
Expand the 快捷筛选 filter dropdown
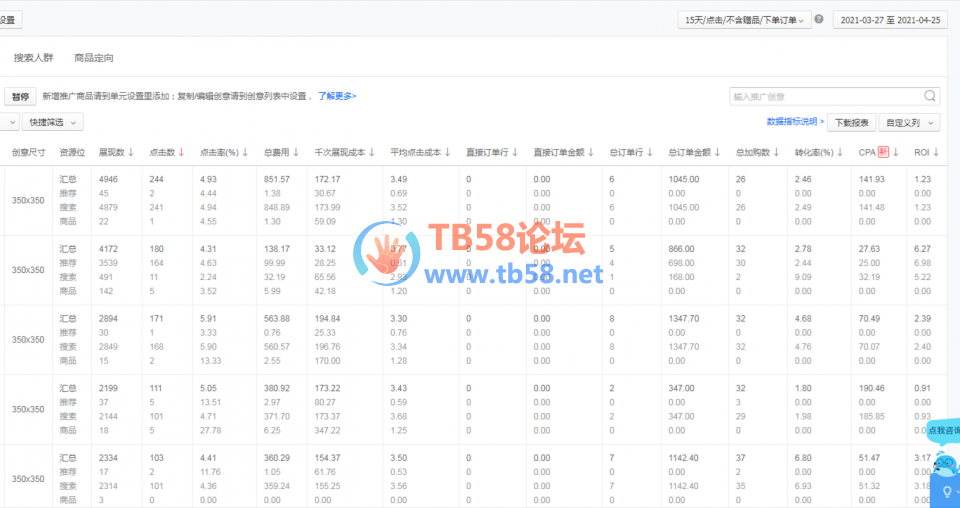tap(55, 122)
